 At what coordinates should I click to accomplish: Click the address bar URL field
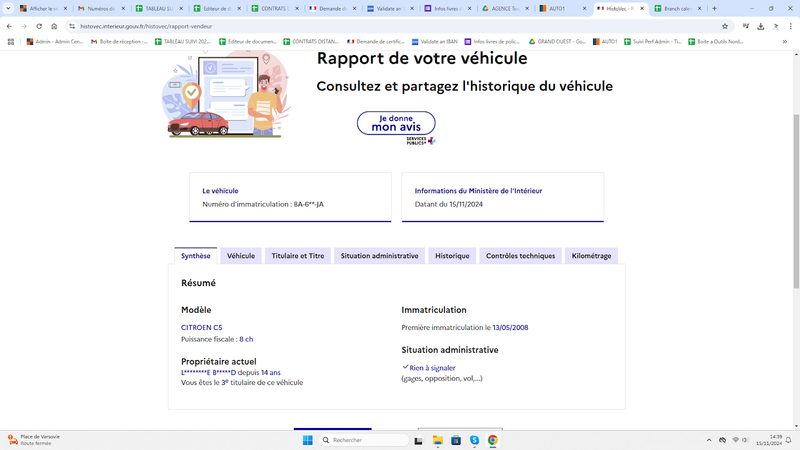(x=398, y=26)
